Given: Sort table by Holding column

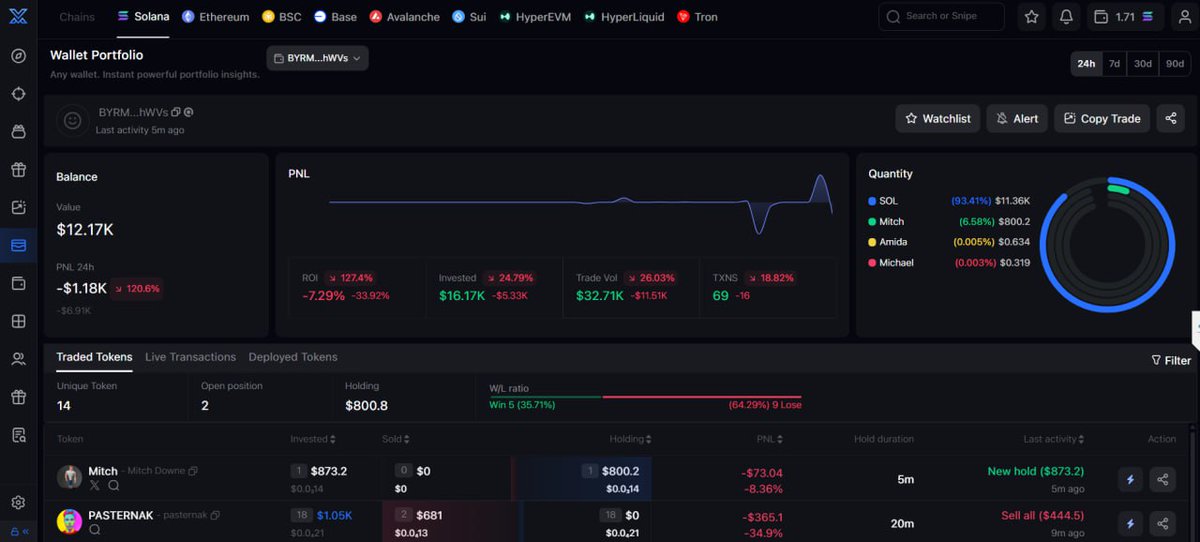Looking at the screenshot, I should (x=631, y=439).
